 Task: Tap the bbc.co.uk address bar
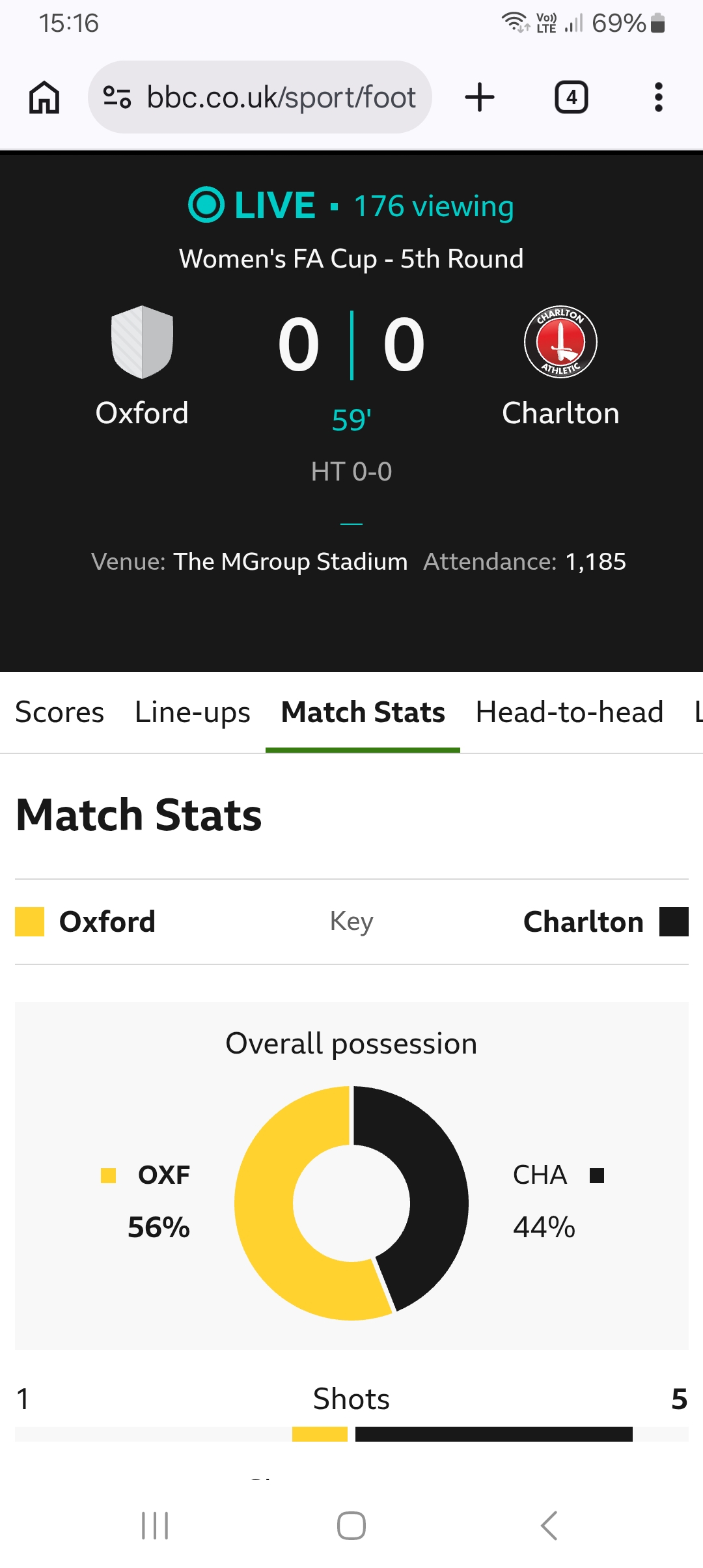pos(280,98)
